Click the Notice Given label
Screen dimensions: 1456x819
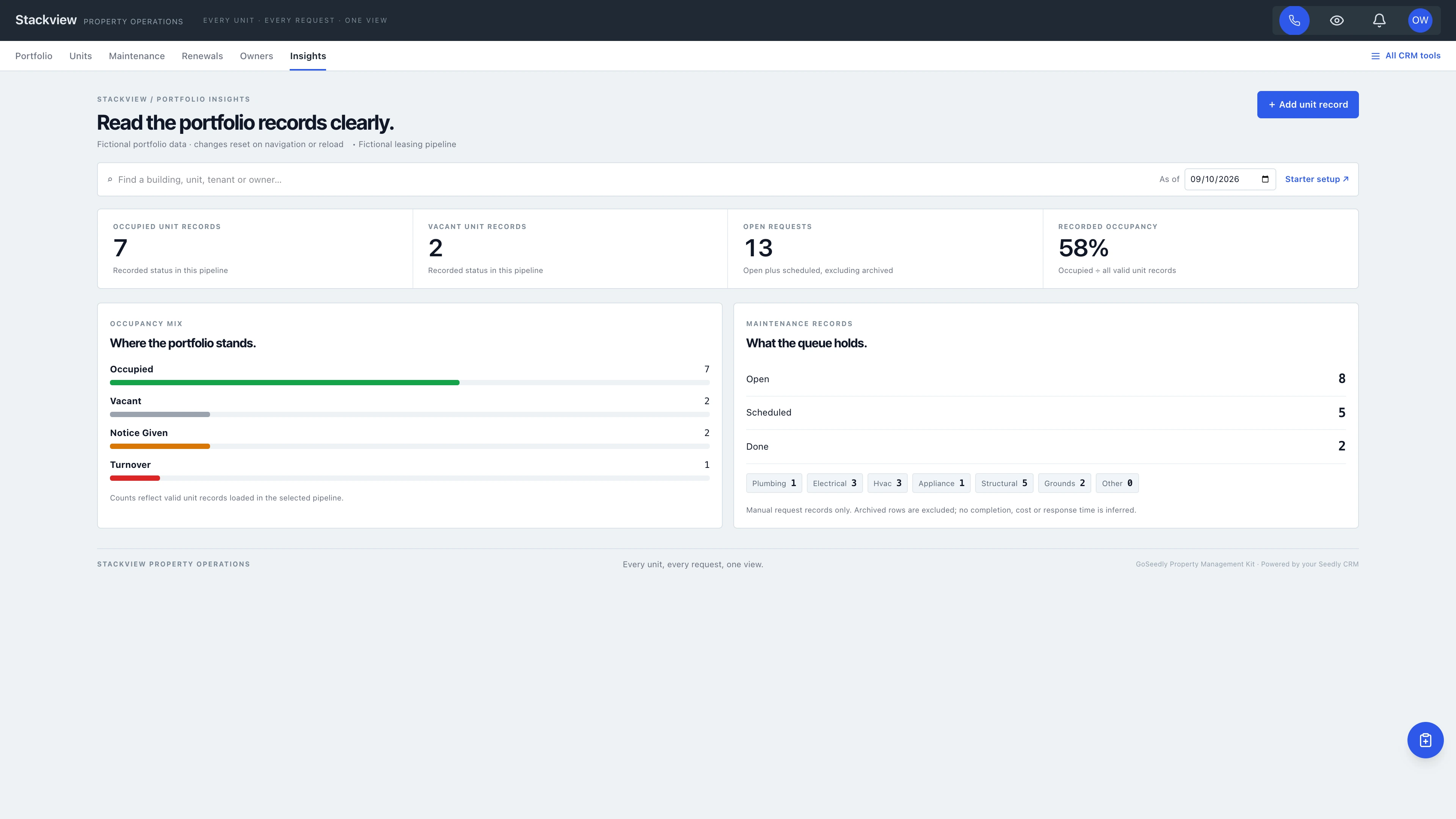[138, 433]
